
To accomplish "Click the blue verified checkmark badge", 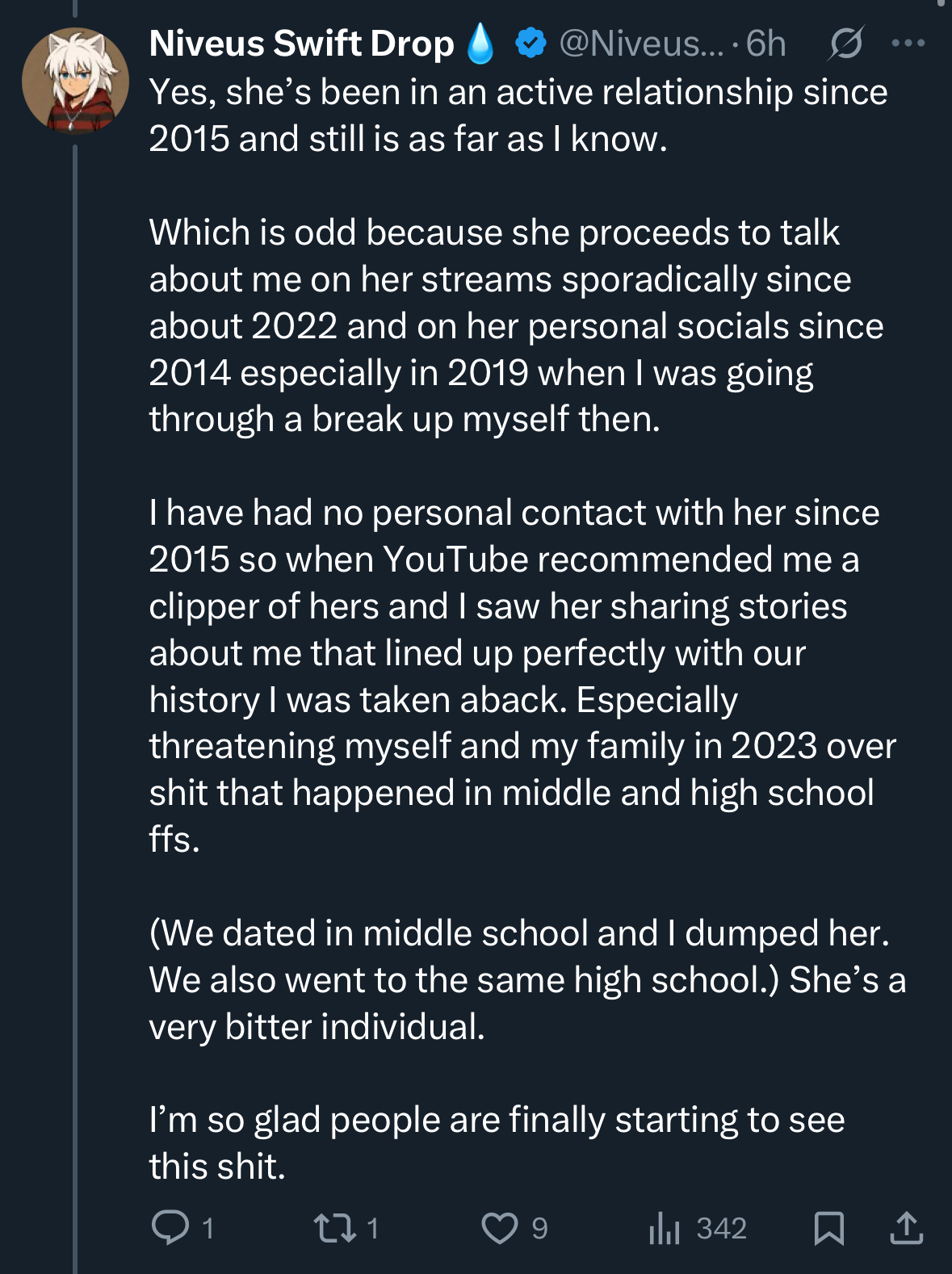I will pyautogui.click(x=531, y=44).
